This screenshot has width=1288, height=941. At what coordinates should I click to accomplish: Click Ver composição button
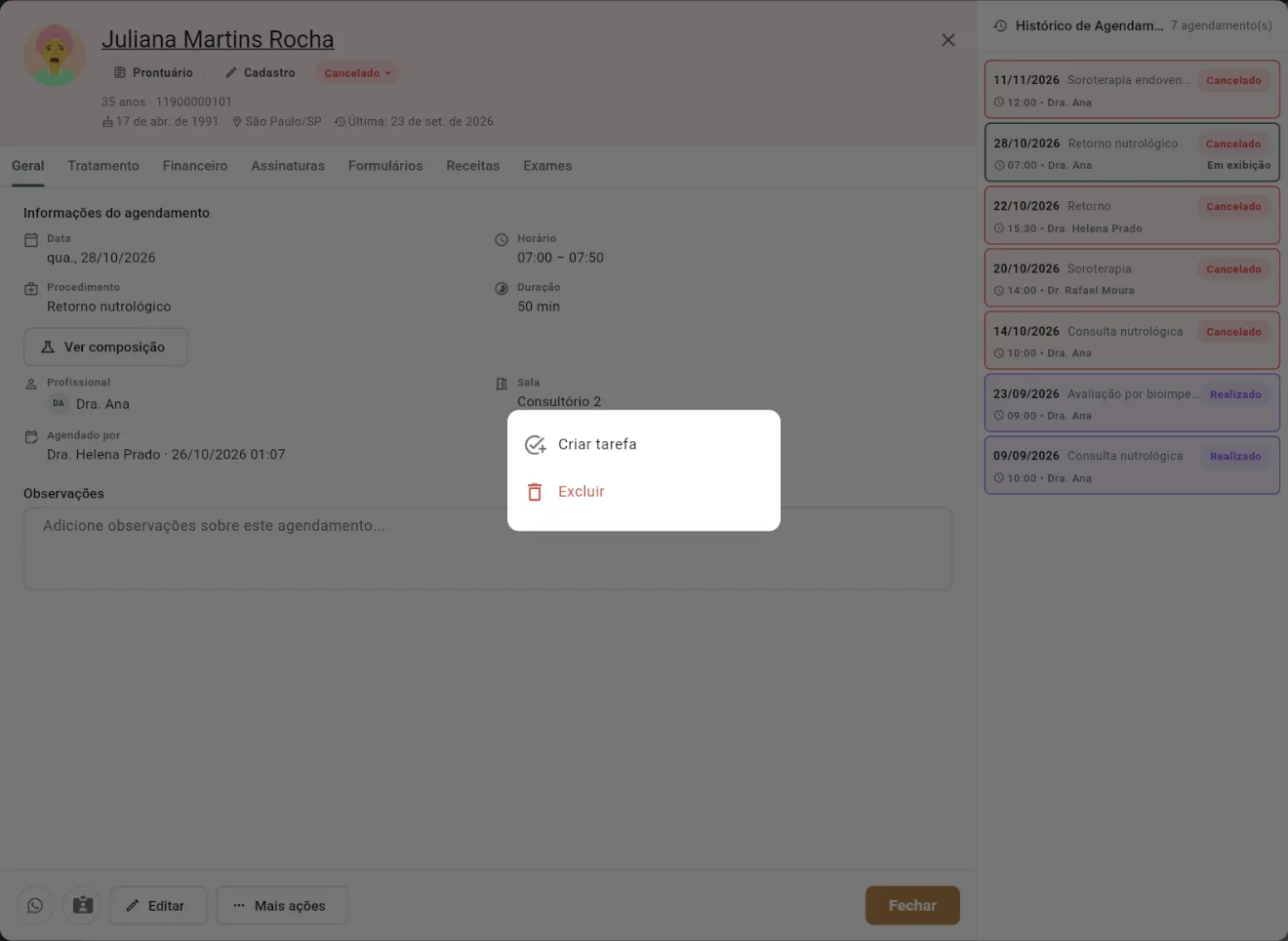[x=105, y=348]
